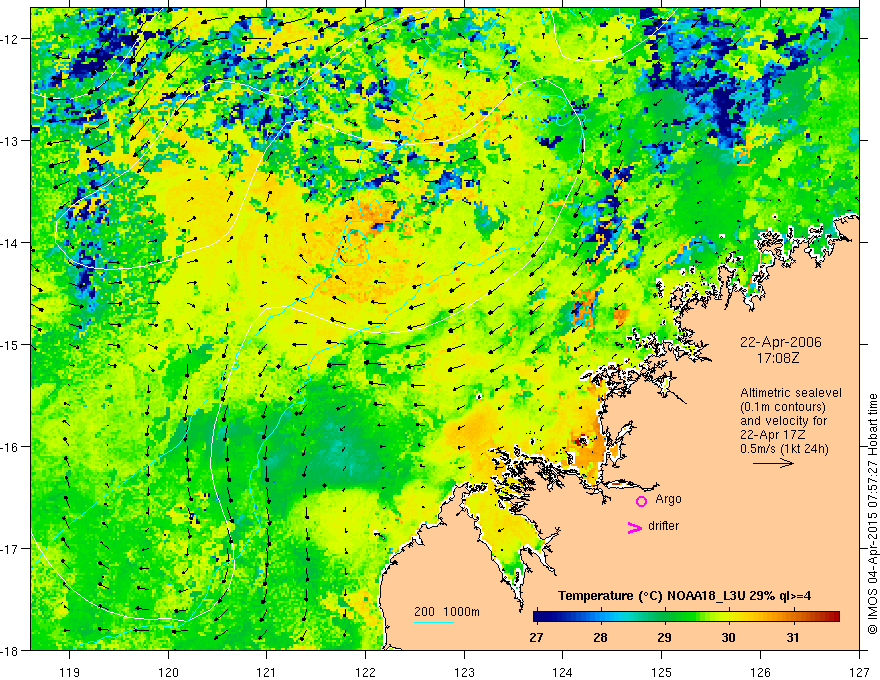Click the velocity scale arrow under 0.5m/s
This screenshot has width=880, height=680.
click(x=773, y=463)
